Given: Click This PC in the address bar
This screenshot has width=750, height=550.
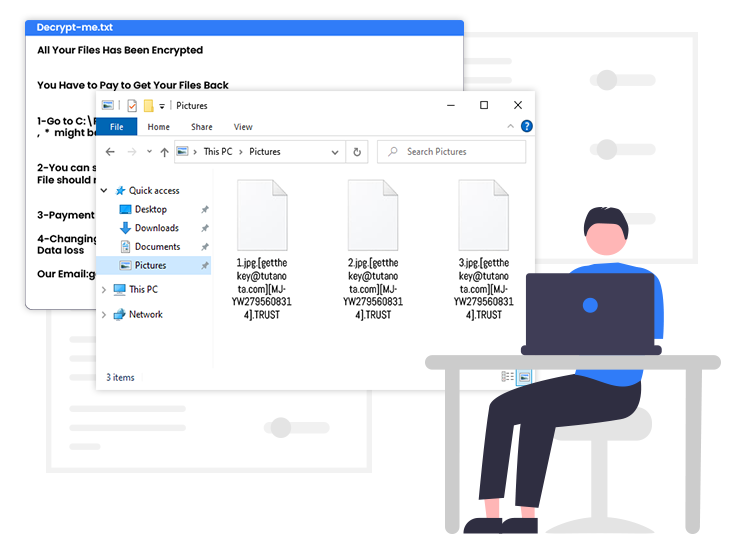Looking at the screenshot, I should (x=218, y=152).
